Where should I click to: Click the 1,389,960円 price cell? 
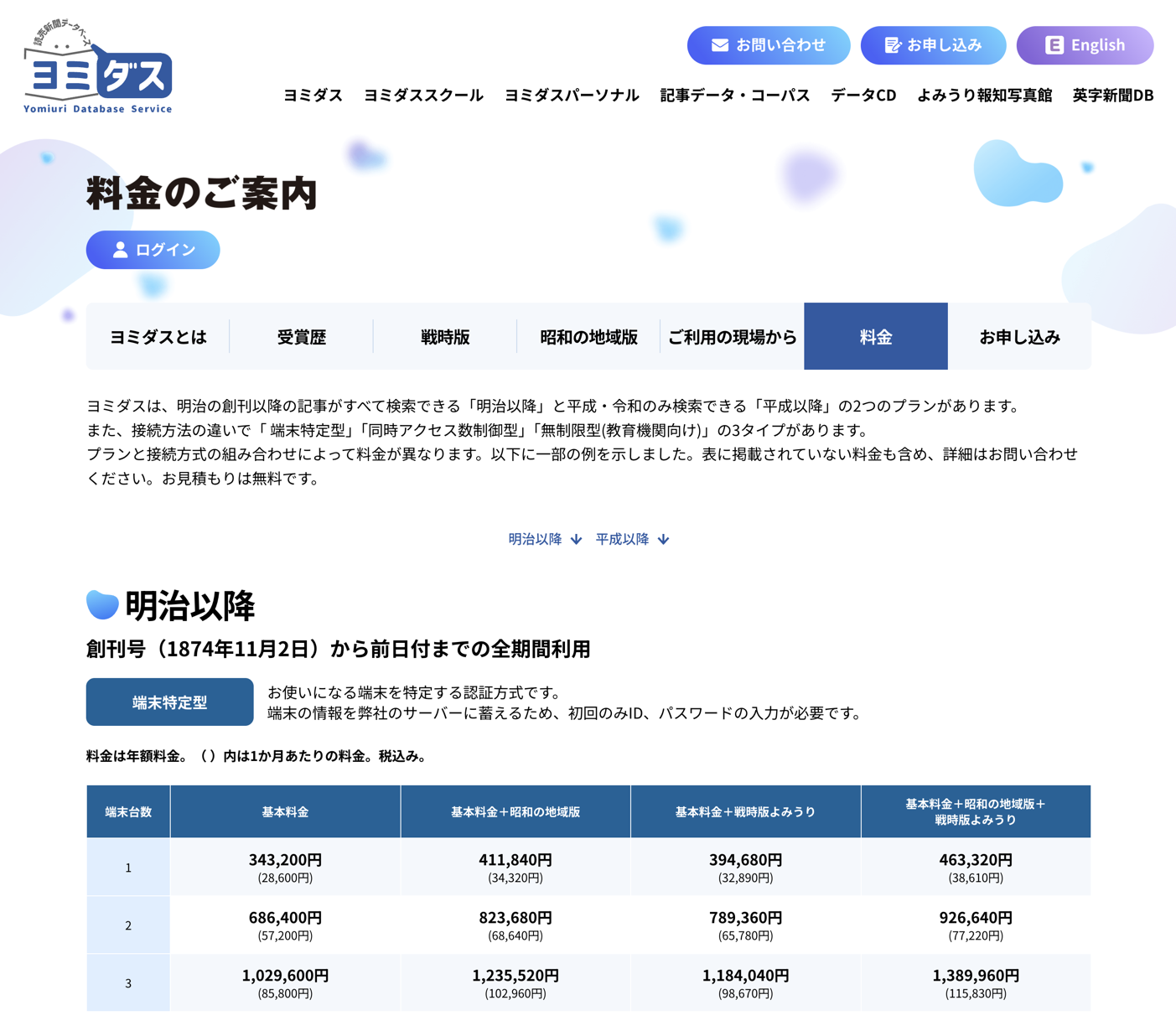pos(976,982)
